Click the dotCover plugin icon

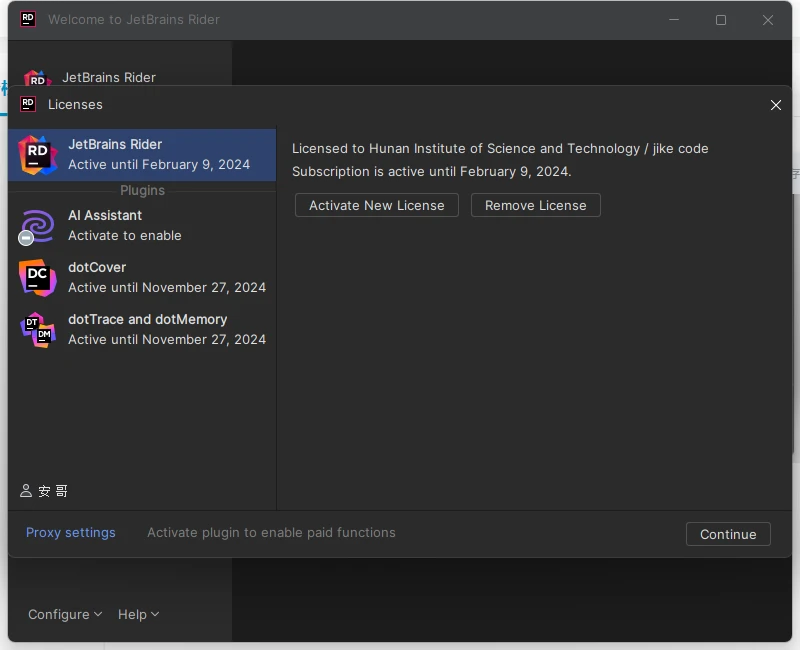(x=38, y=277)
